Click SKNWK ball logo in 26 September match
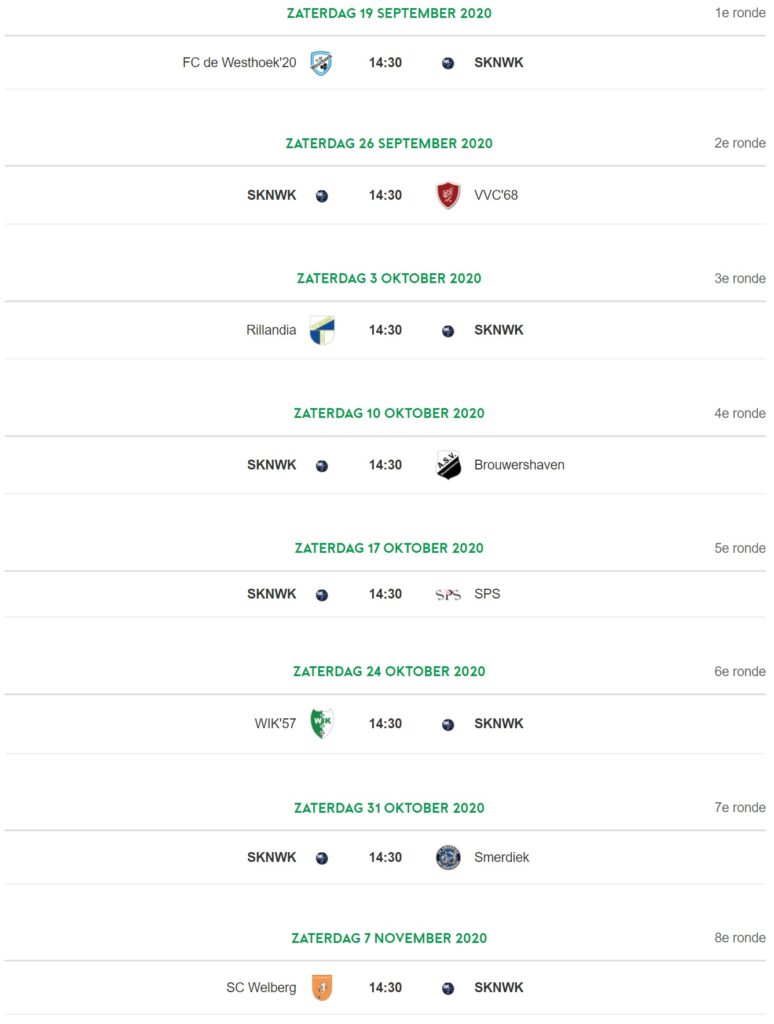The height and width of the screenshot is (1024, 774). coord(322,196)
